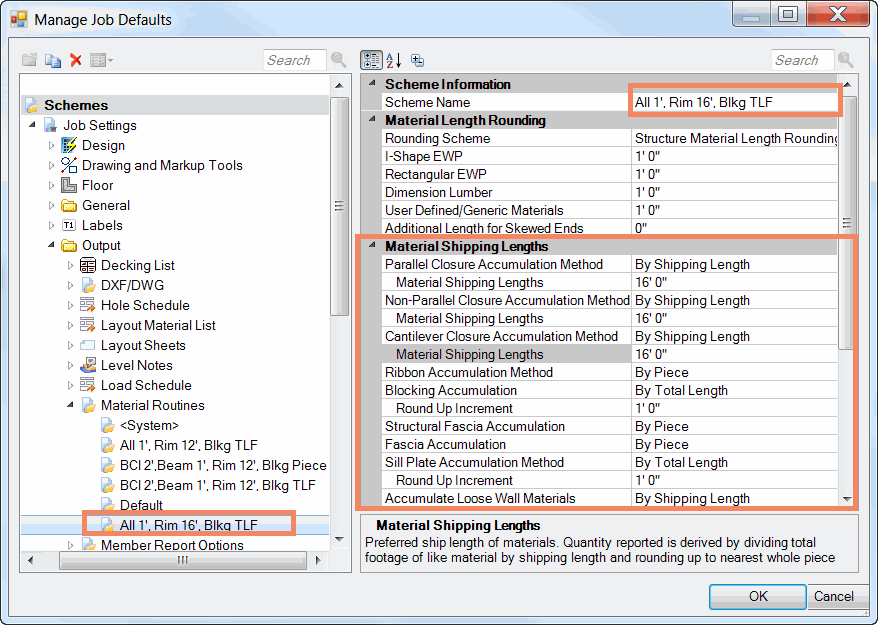Viewport: 878px width, 625px height.
Task: Click Sill Plate Accumulation Method value
Action: pyautogui.click(x=734, y=462)
